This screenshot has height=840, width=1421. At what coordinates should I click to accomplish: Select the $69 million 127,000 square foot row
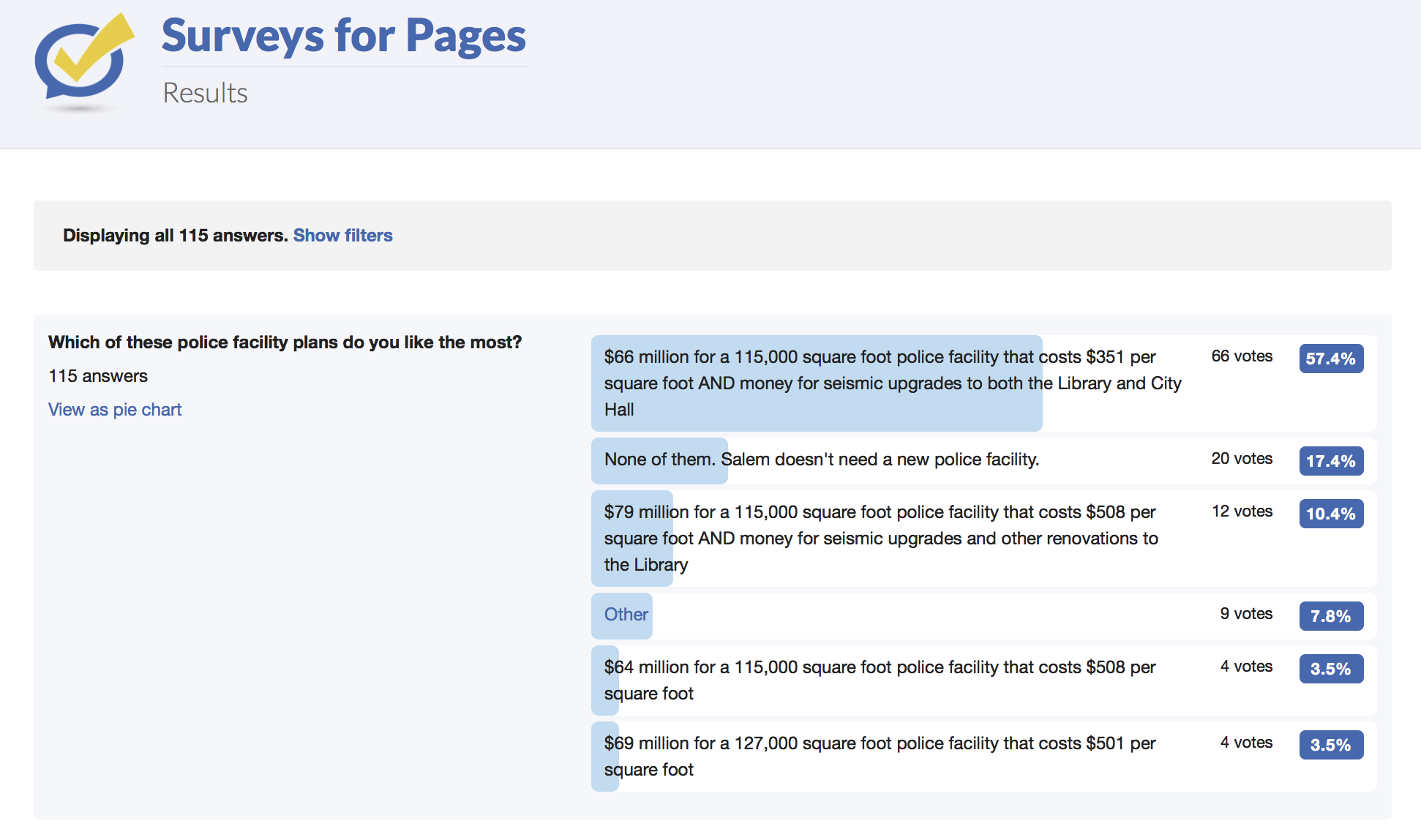880,757
